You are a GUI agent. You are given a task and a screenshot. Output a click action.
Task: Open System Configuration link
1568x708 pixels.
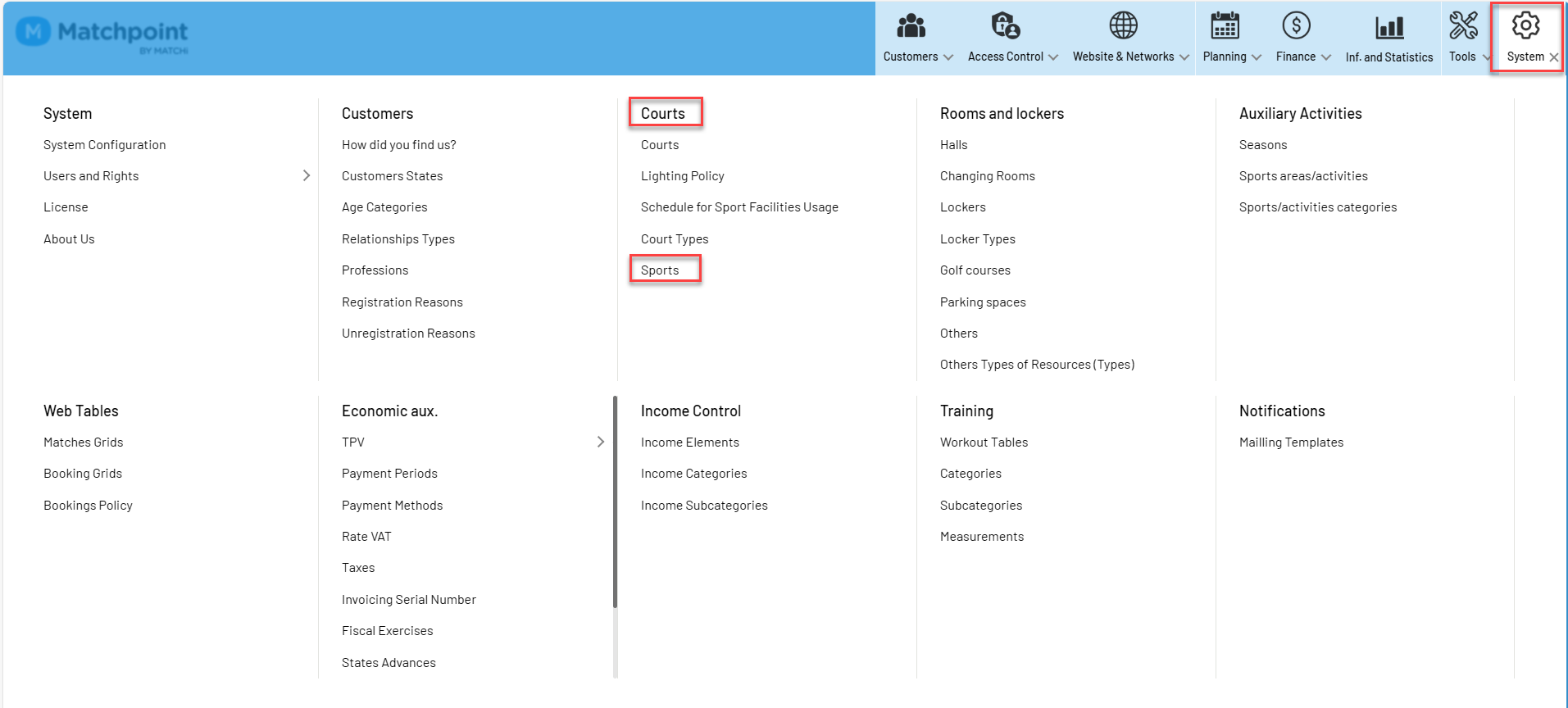(x=105, y=145)
